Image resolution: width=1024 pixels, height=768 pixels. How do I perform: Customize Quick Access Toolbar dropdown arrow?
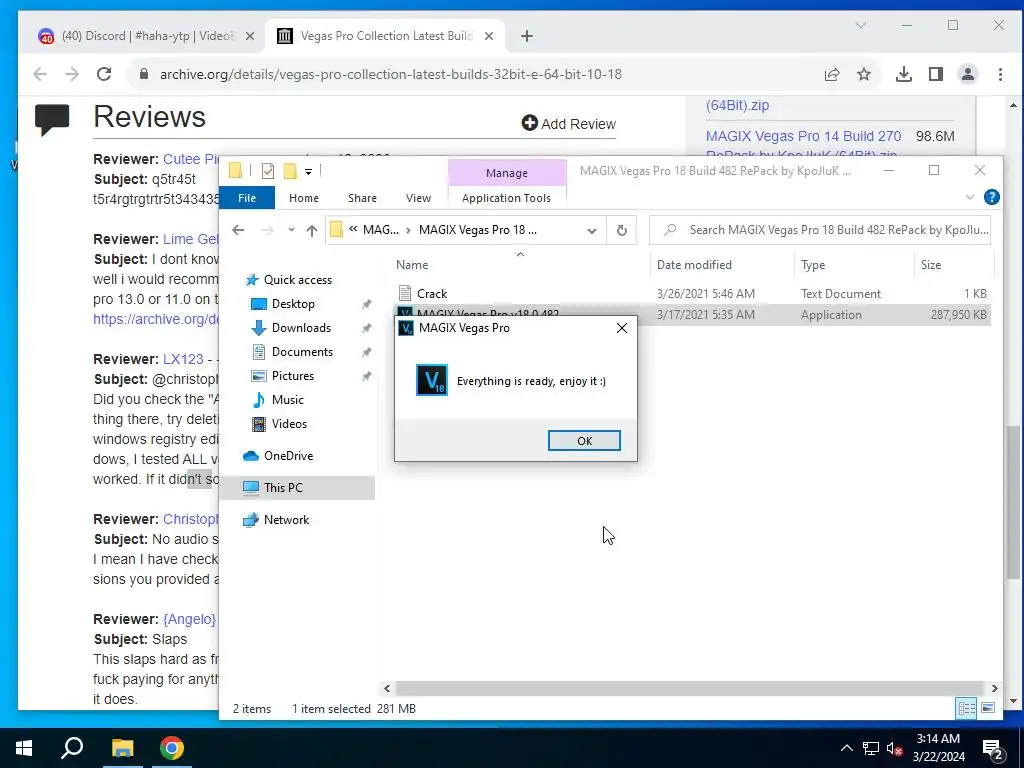(308, 172)
